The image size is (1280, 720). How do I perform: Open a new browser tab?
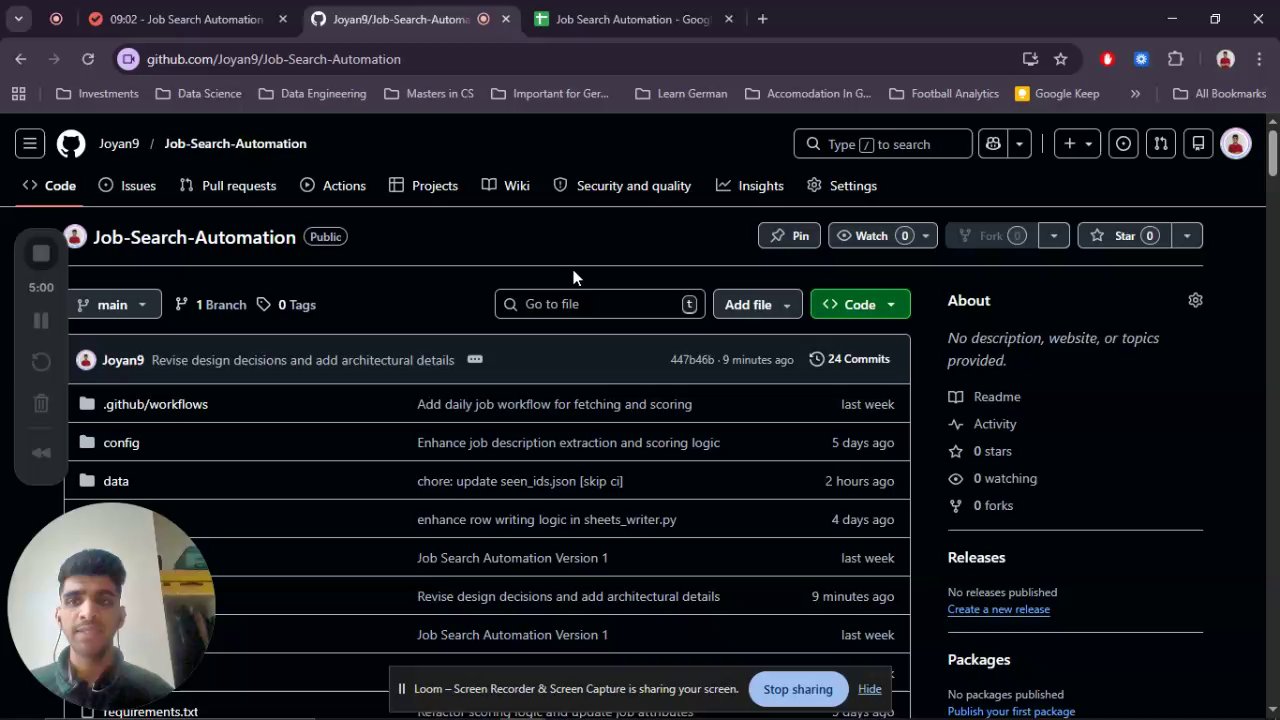pyautogui.click(x=763, y=19)
